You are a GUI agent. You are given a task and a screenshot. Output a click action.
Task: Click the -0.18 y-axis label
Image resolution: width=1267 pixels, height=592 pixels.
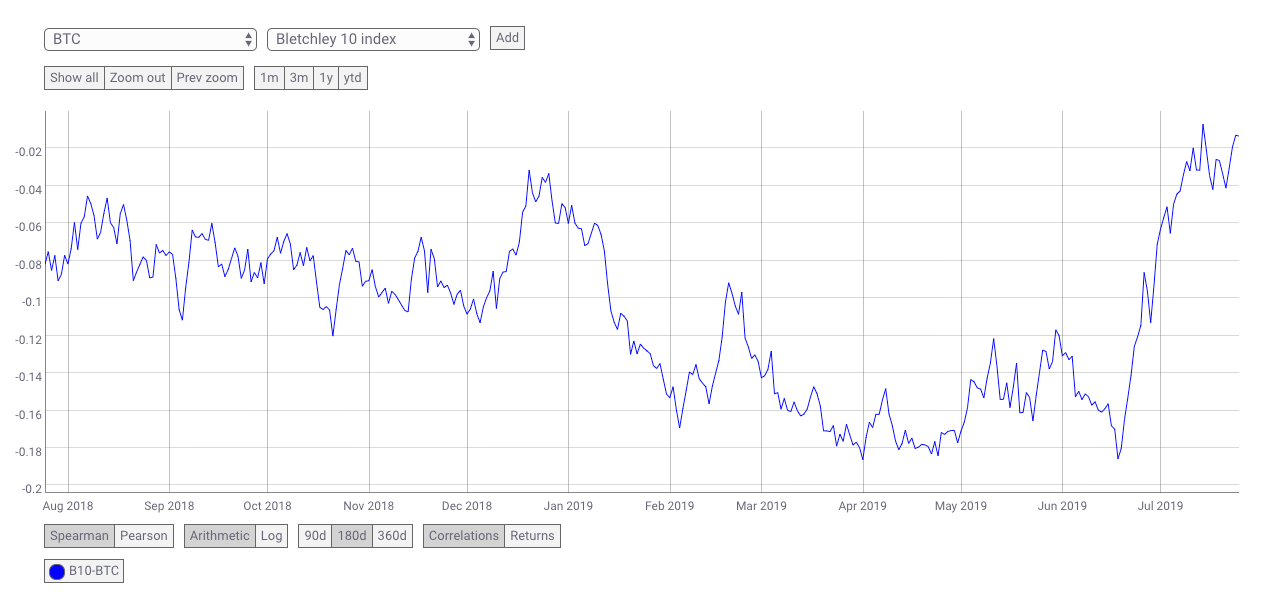pos(28,452)
